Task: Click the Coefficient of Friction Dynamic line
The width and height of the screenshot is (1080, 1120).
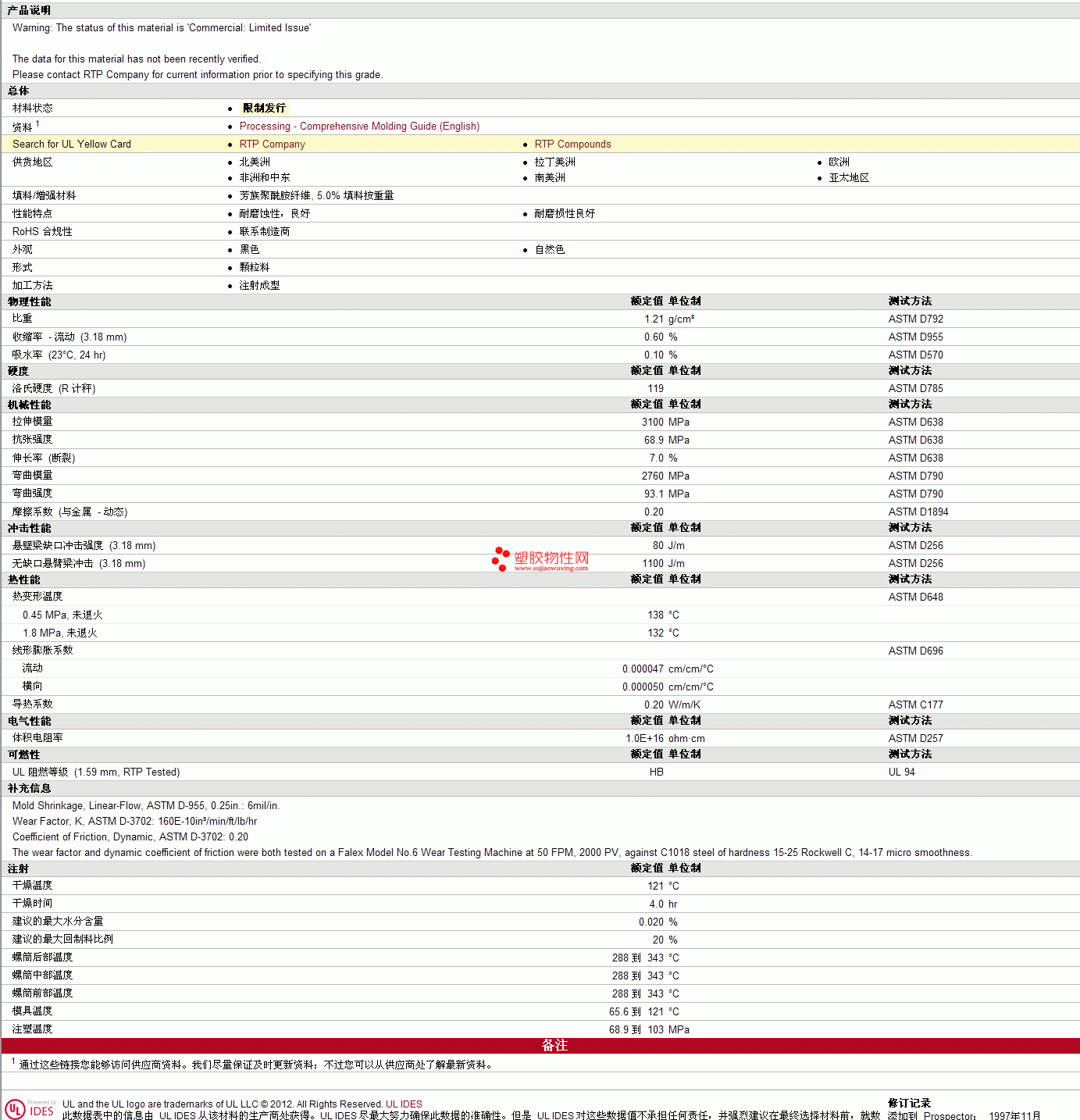Action: (x=130, y=837)
